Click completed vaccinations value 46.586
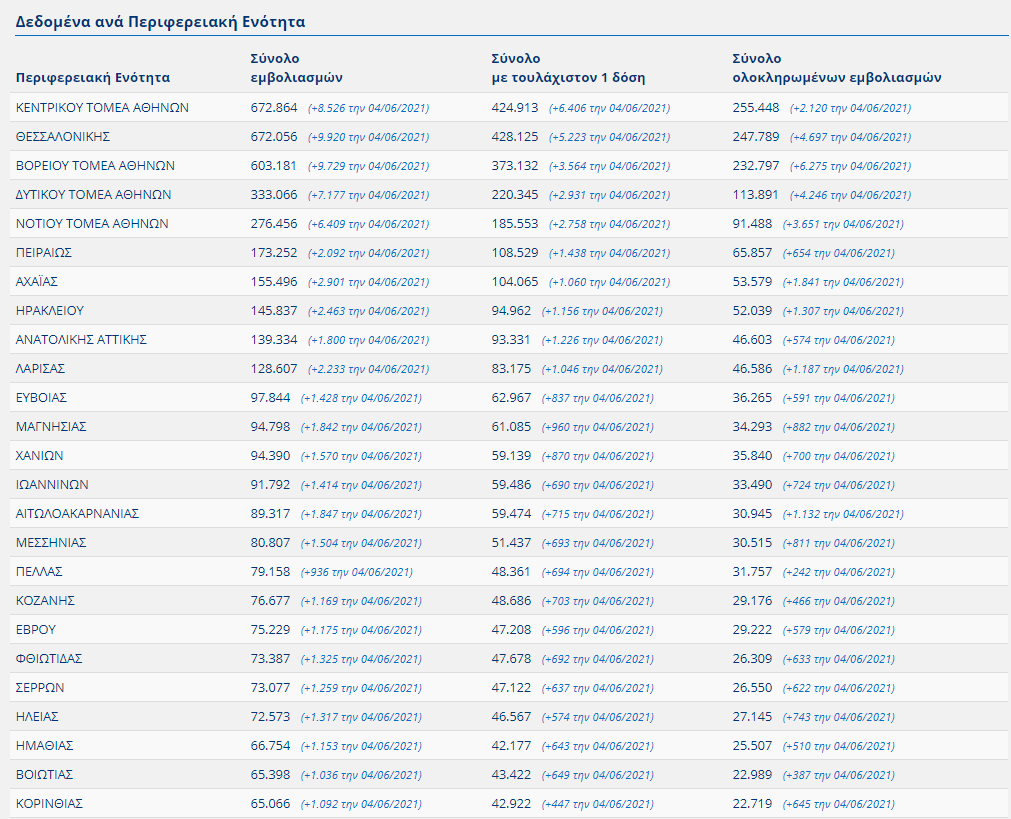The image size is (1011, 819). click(752, 369)
